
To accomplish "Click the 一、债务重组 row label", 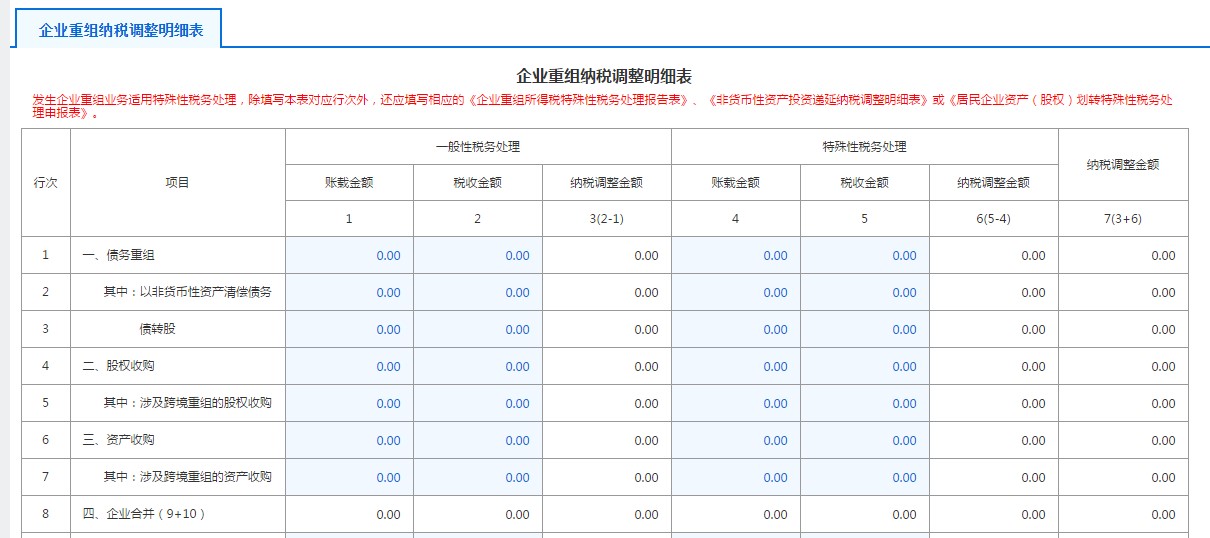I will click(118, 255).
